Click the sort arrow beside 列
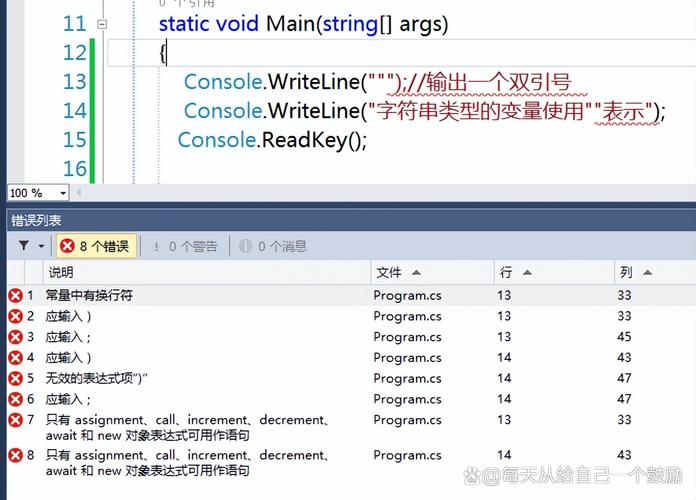The height and width of the screenshot is (500, 696). click(x=647, y=272)
